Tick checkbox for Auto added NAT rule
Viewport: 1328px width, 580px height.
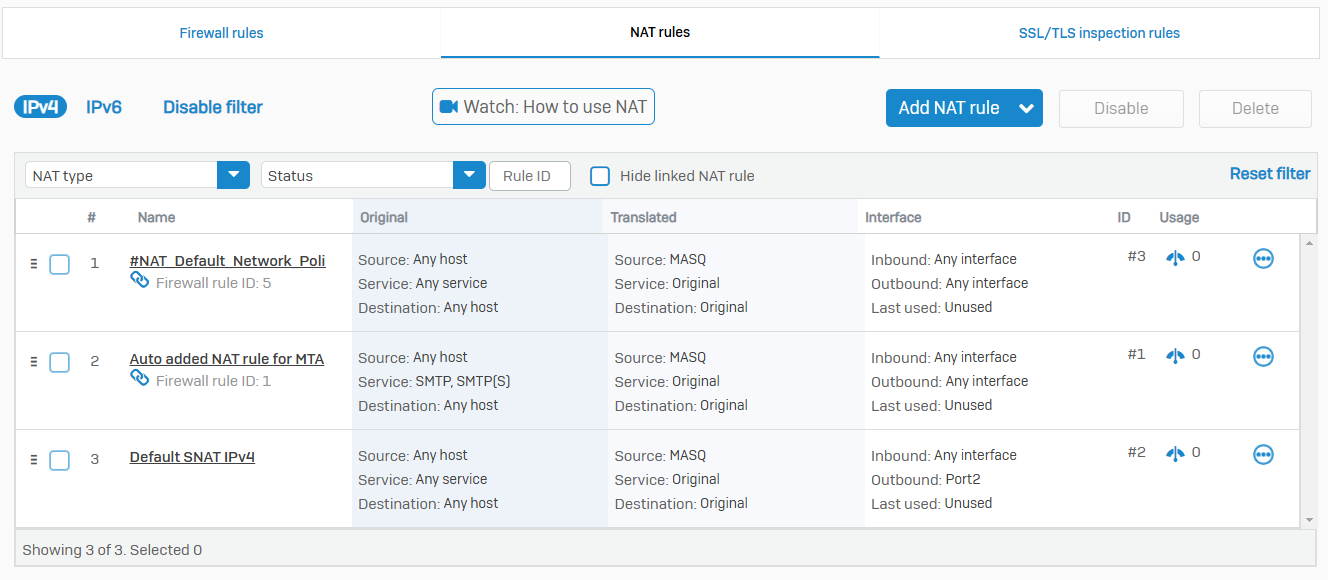click(x=60, y=362)
